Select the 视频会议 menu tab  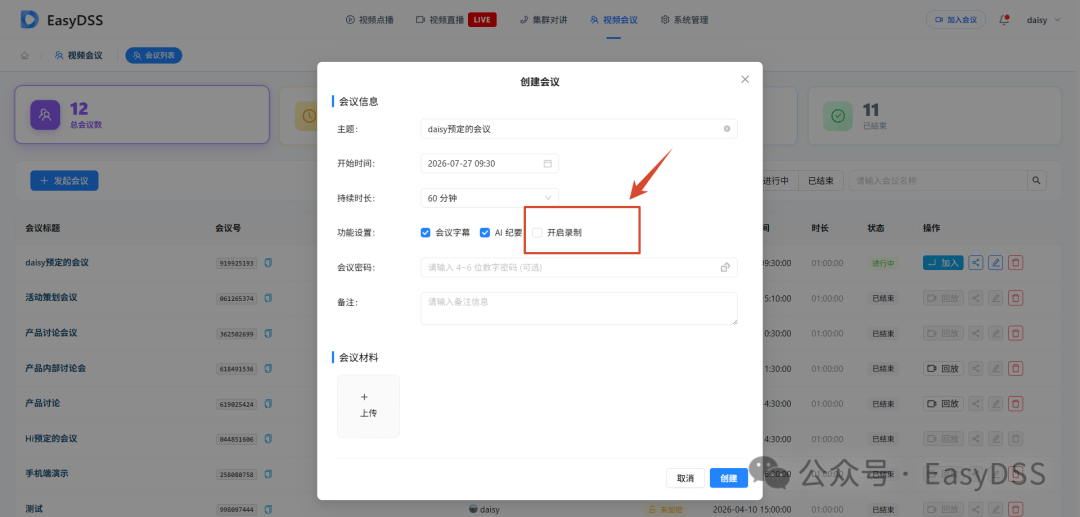click(x=614, y=20)
